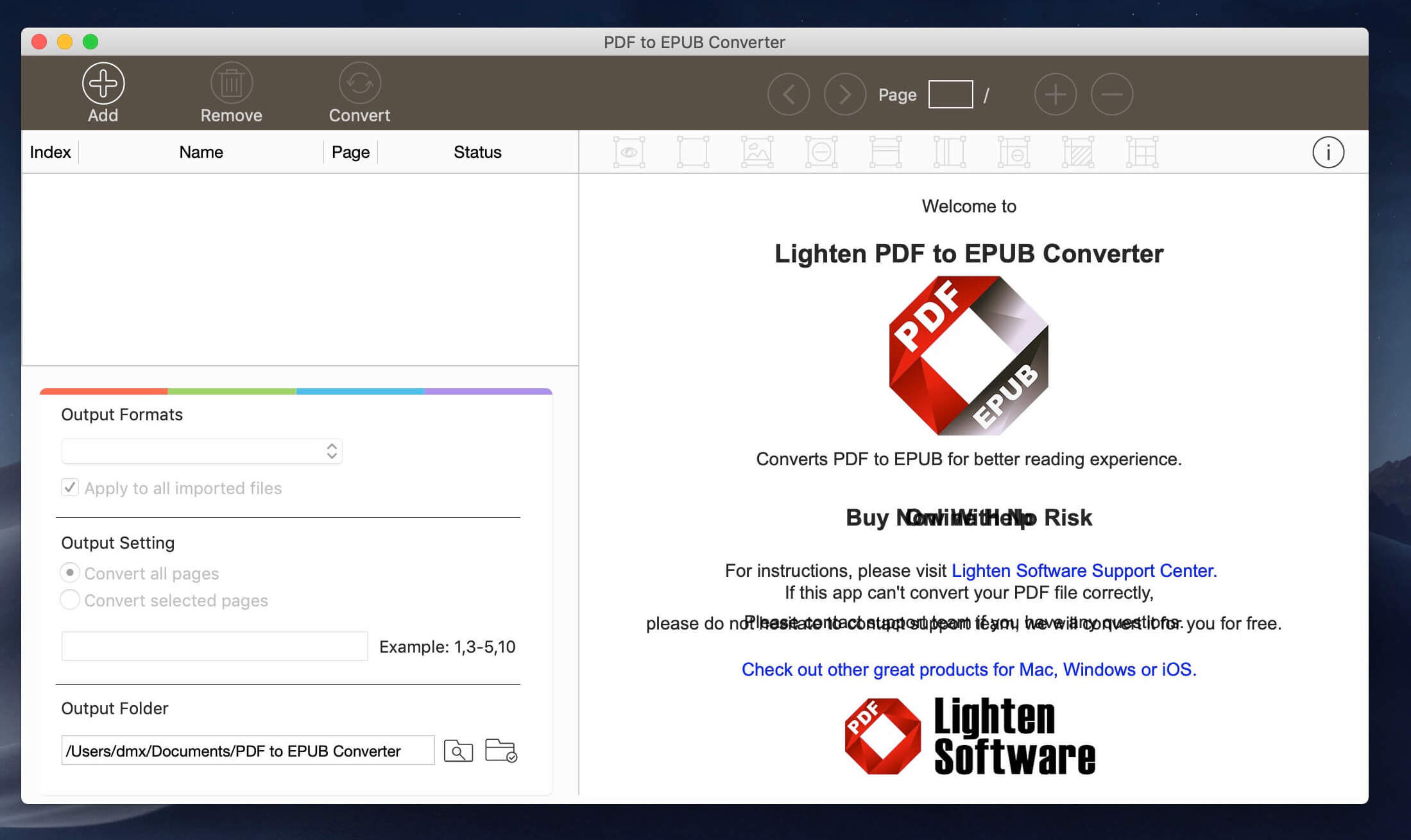This screenshot has height=840, width=1411.
Task: Select the horizontal row divider tool
Action: click(885, 152)
